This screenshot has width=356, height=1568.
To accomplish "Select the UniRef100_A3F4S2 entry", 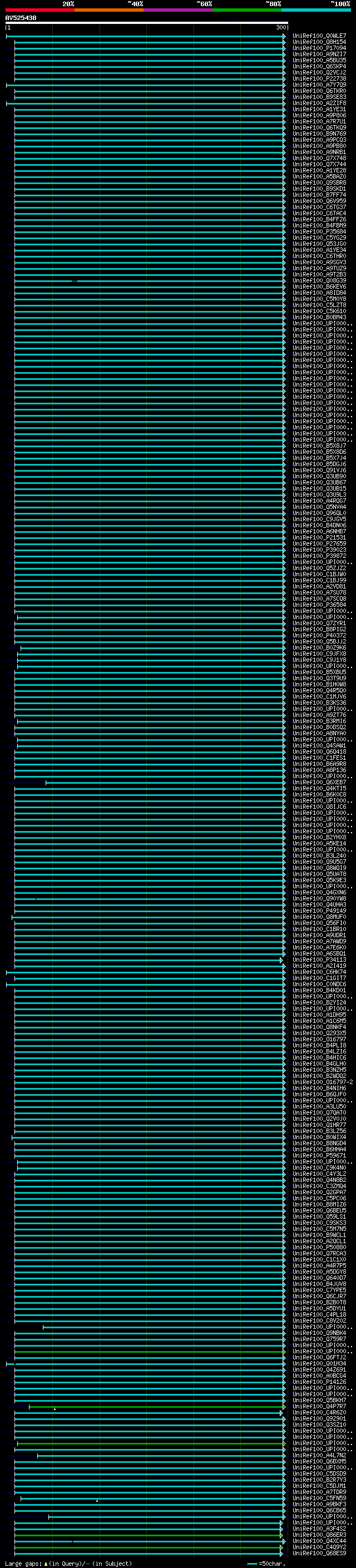I will (x=319, y=1529).
